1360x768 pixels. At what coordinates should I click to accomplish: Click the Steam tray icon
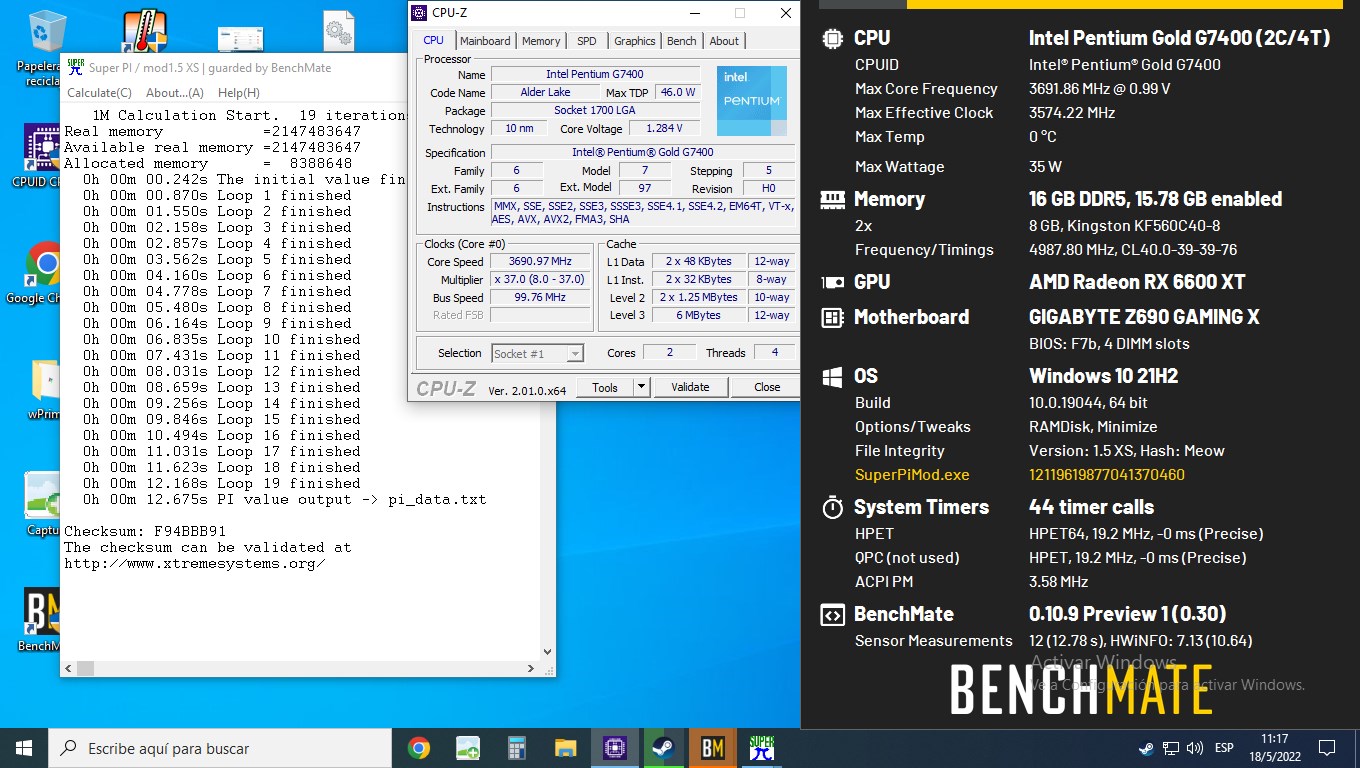coord(1146,748)
